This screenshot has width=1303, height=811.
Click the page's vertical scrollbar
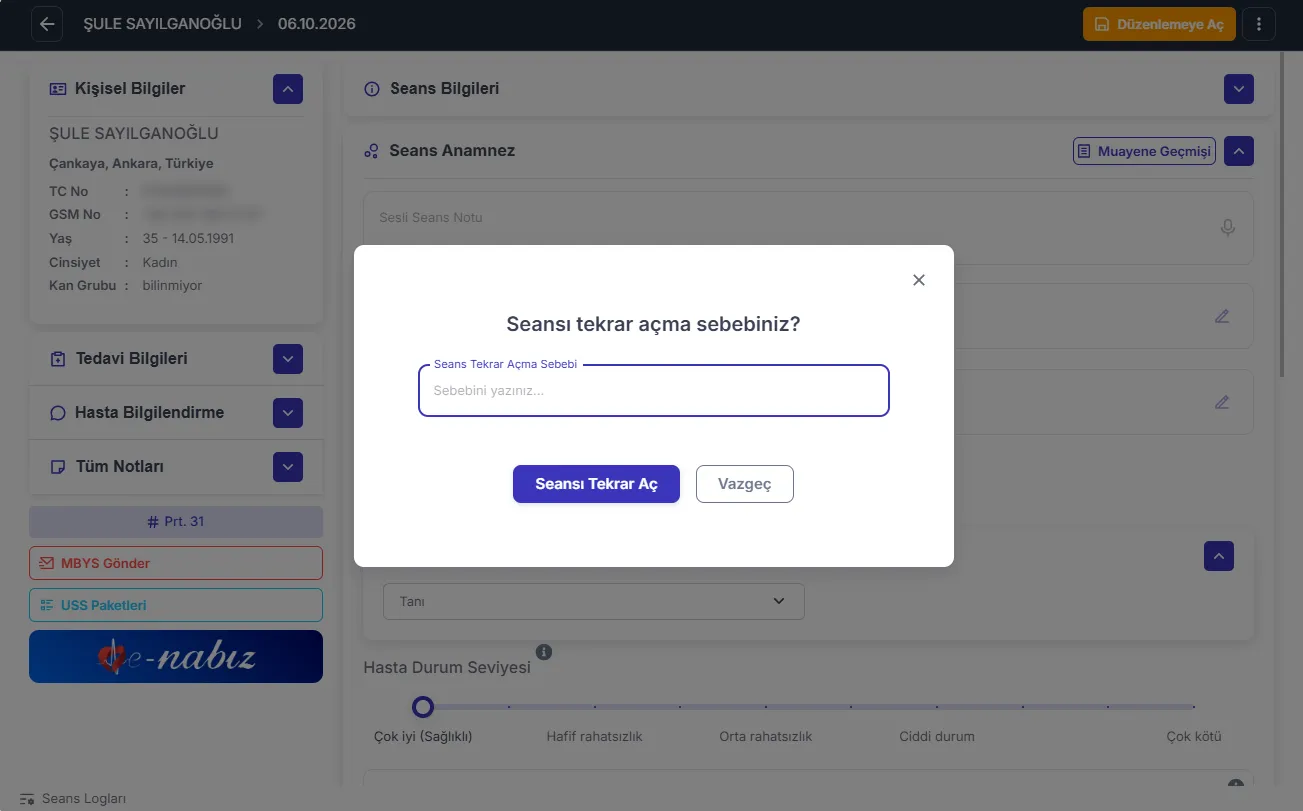1283,215
